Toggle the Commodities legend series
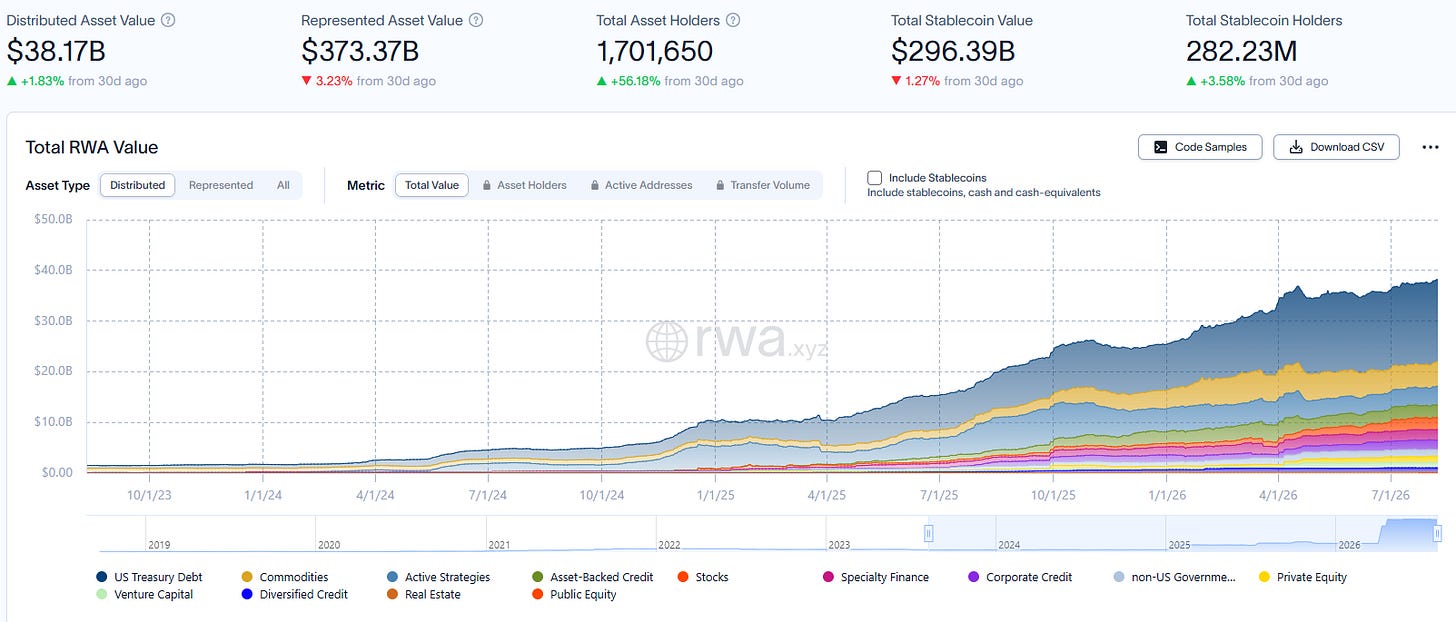Image resolution: width=1456 pixels, height=622 pixels. [x=285, y=577]
